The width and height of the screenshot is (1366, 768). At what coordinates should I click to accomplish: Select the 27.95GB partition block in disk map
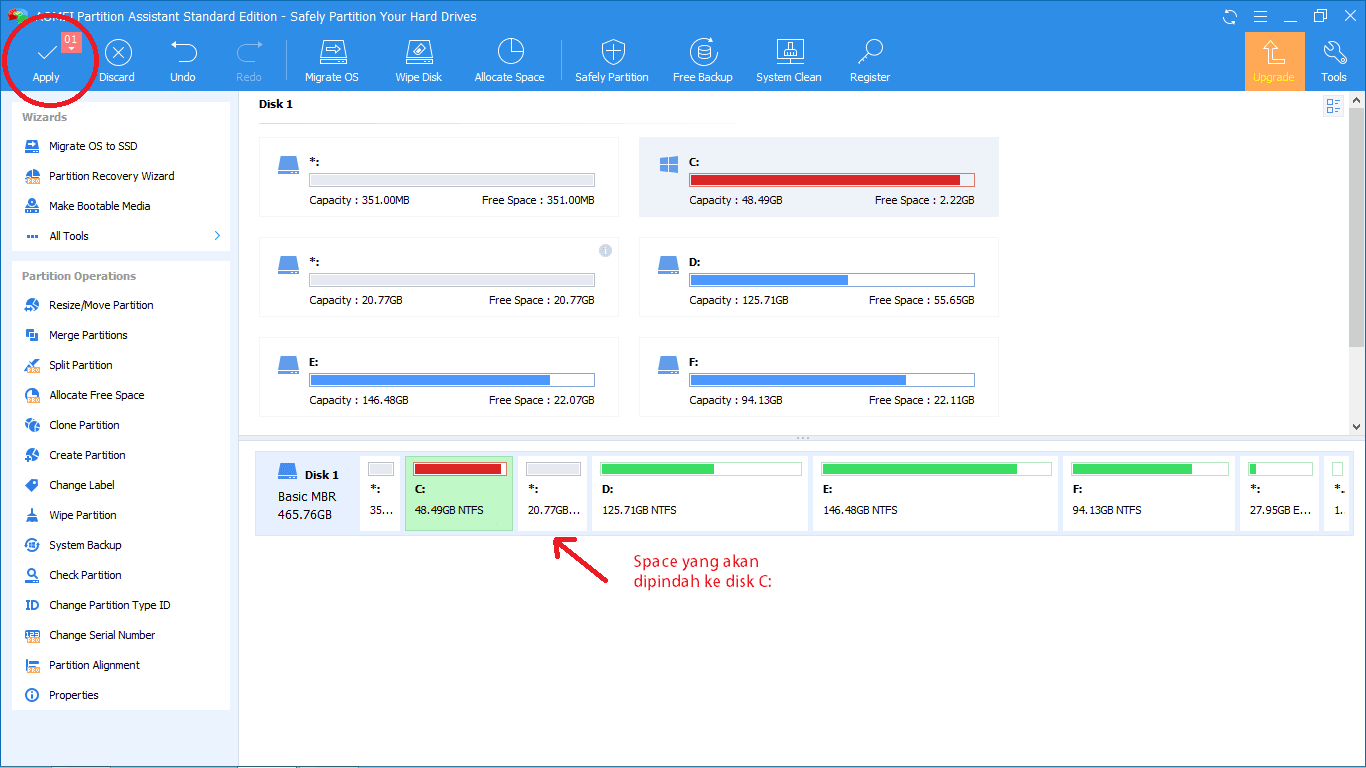coord(1279,494)
